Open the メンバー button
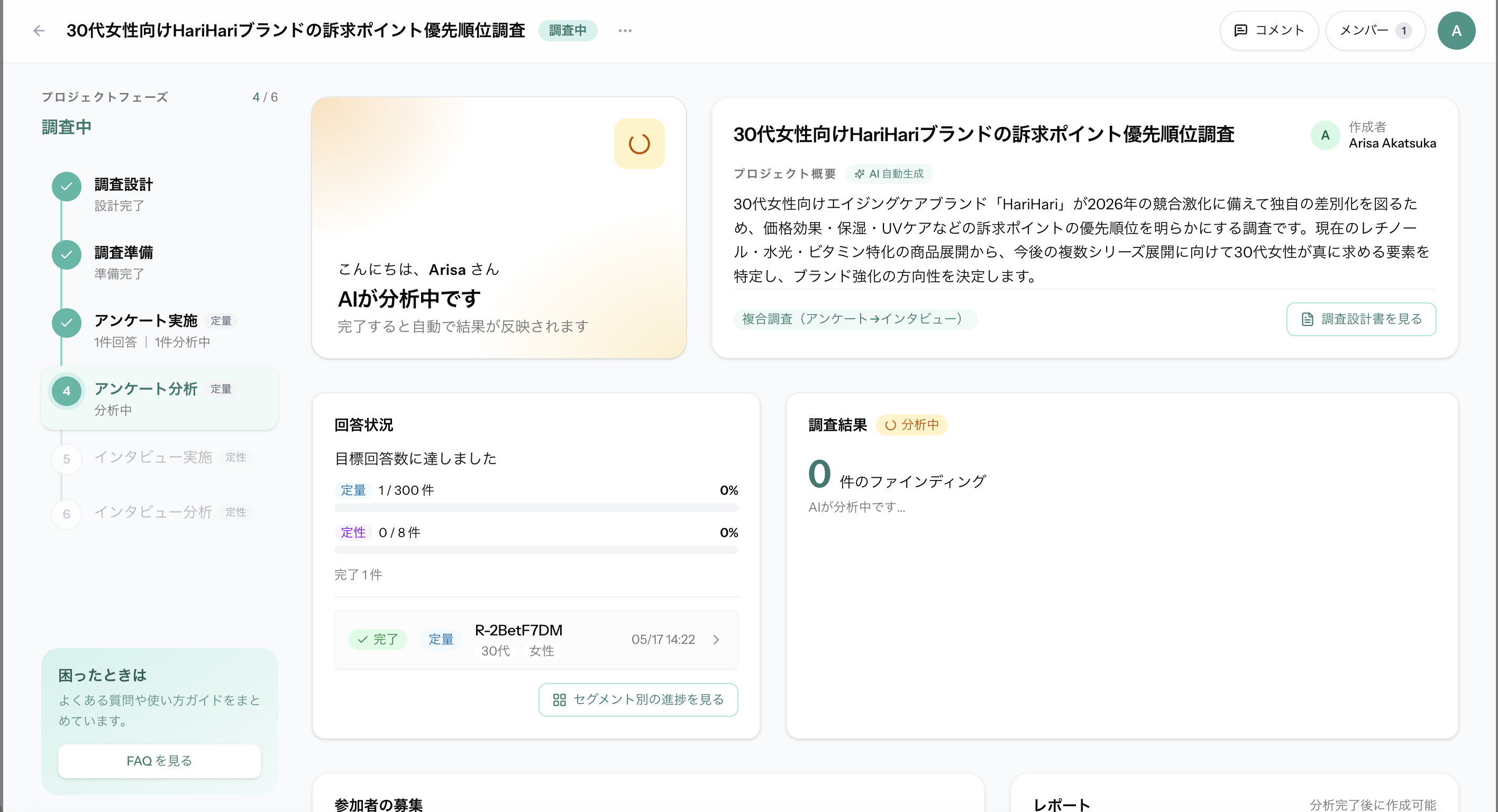The image size is (1498, 812). coord(1375,30)
